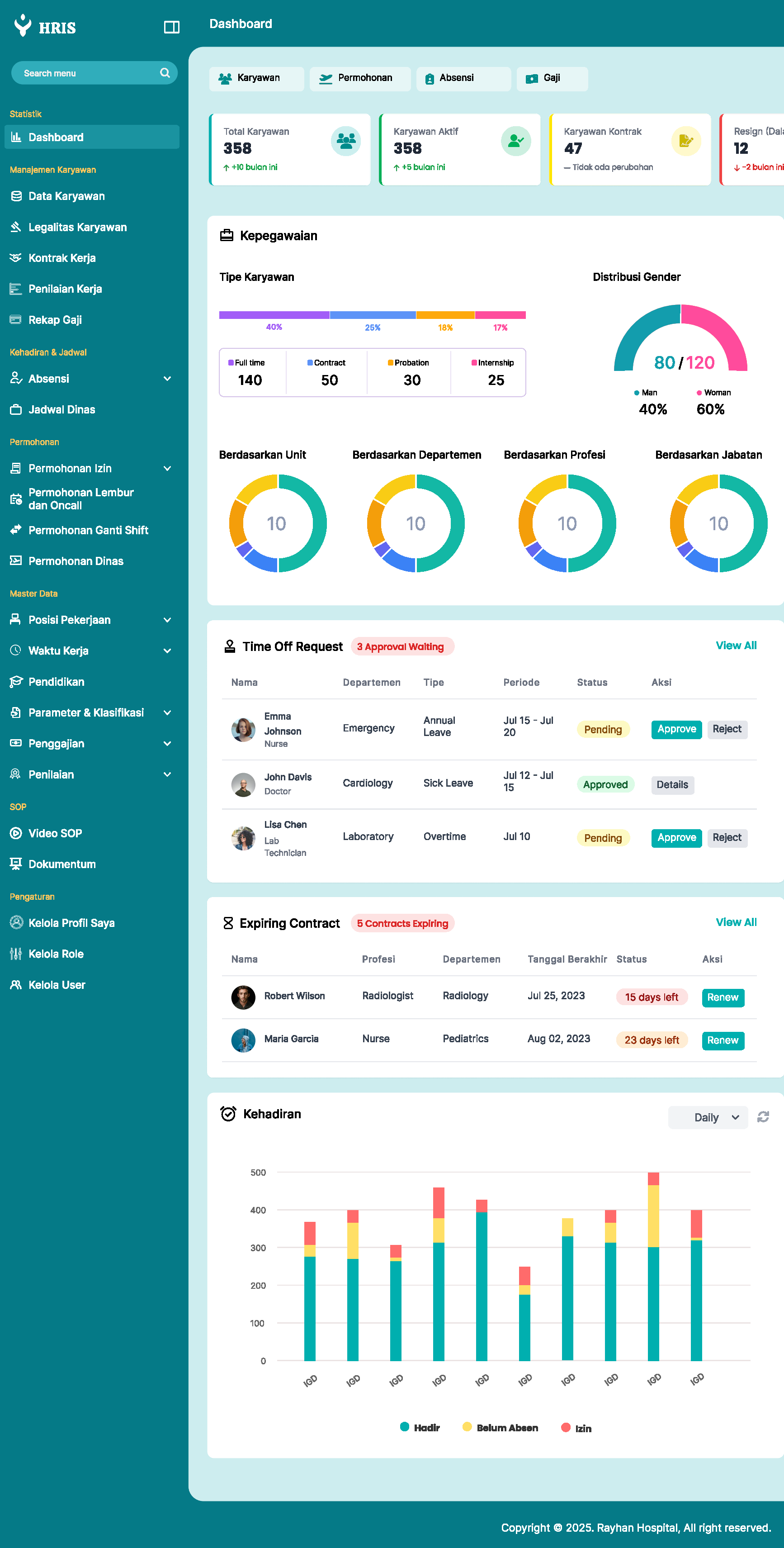Toggle Belum Absen legend series
The image size is (784, 1548).
point(500,1427)
